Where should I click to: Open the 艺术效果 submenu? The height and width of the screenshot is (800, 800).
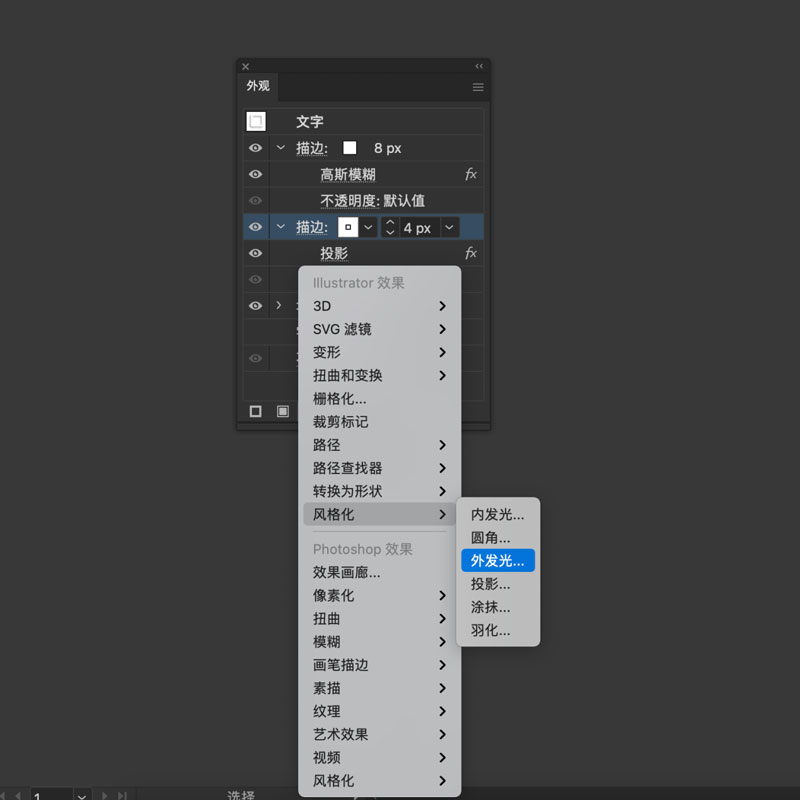380,735
